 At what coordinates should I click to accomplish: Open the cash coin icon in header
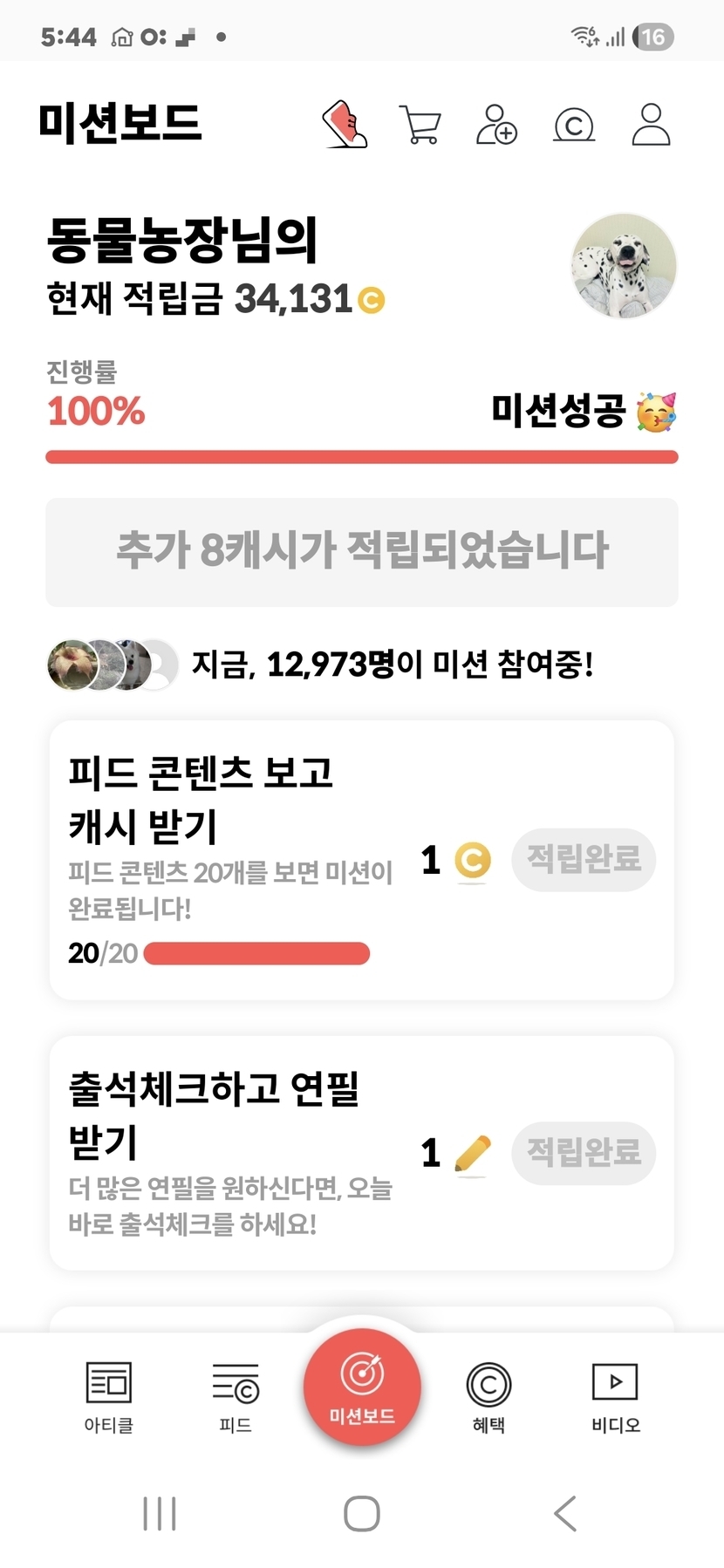(x=574, y=126)
